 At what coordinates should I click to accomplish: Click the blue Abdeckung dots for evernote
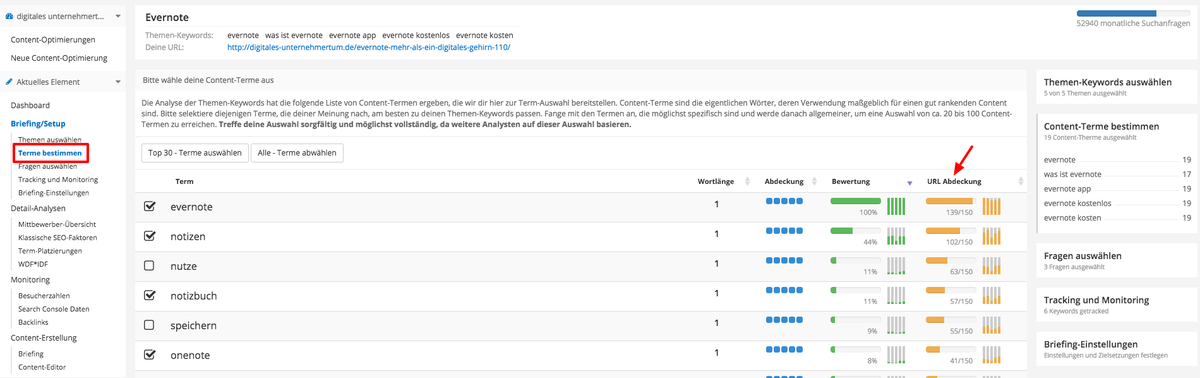784,201
